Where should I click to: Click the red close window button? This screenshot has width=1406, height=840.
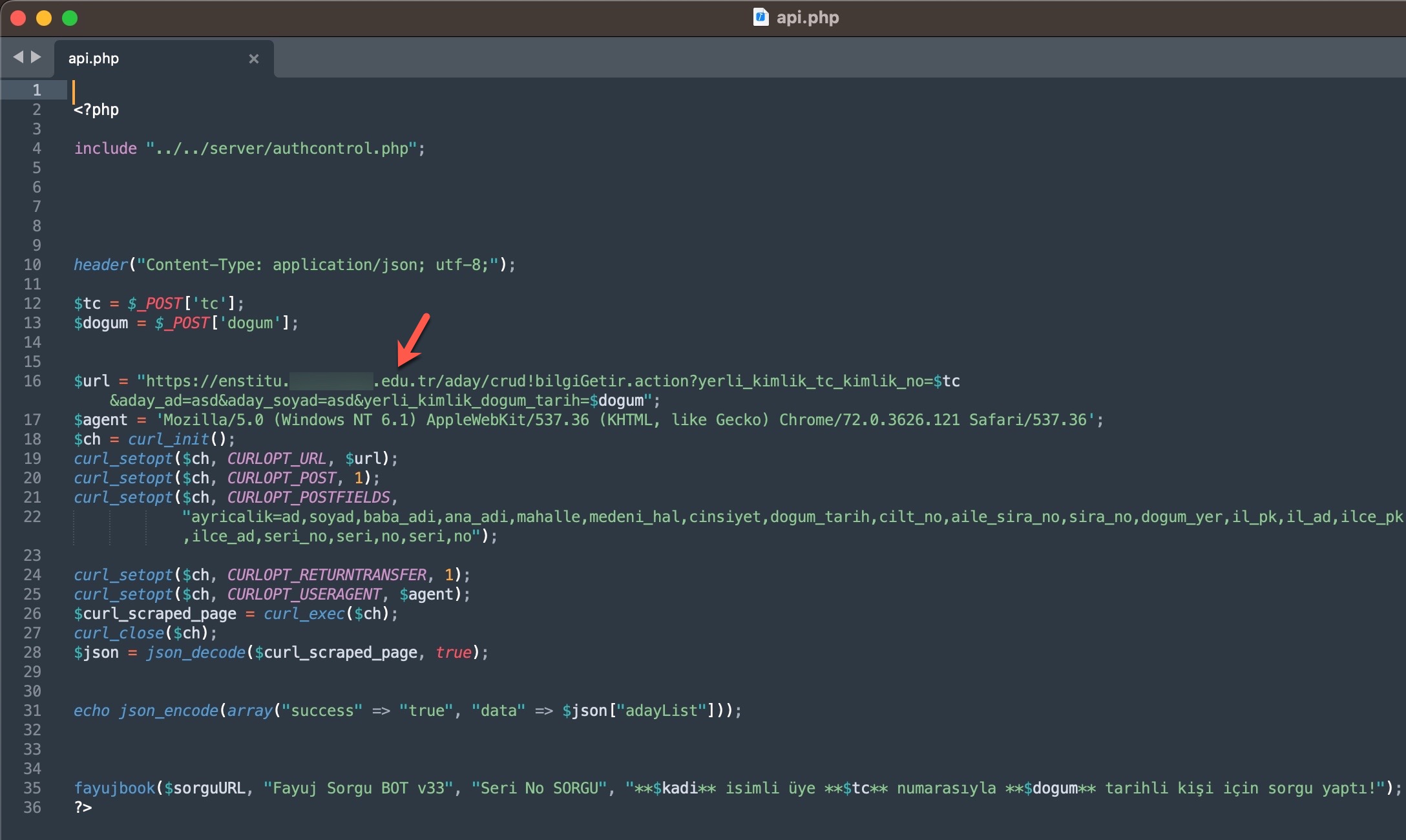coord(18,18)
